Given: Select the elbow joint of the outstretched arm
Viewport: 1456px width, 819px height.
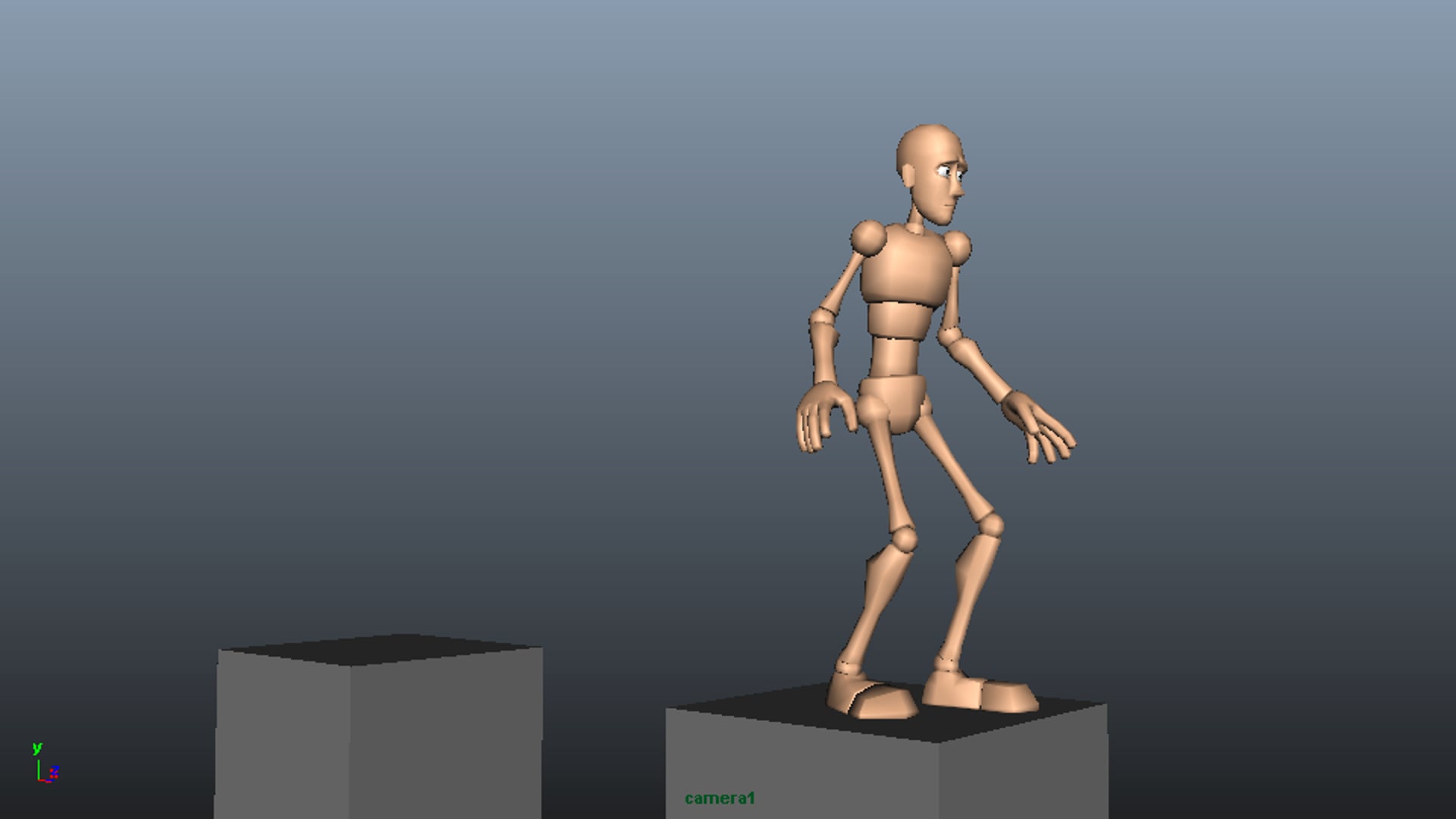Looking at the screenshot, I should tap(948, 336).
